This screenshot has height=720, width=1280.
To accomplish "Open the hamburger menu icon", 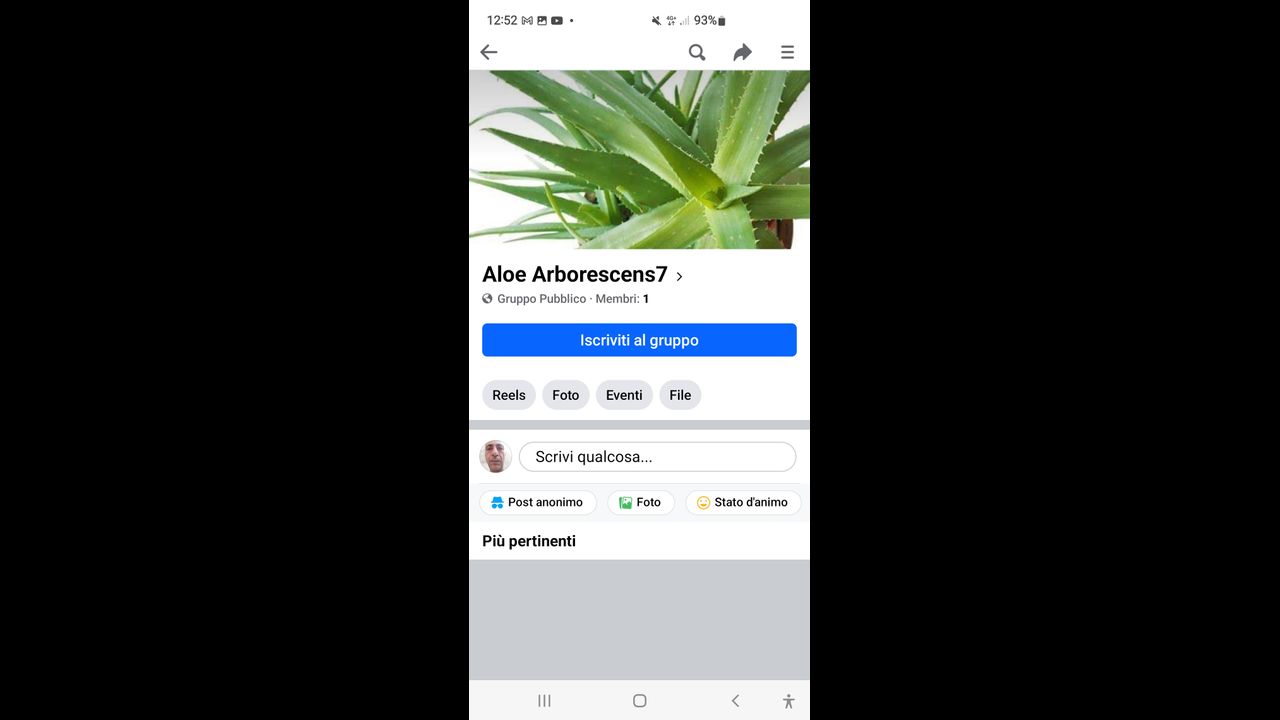I will point(788,52).
